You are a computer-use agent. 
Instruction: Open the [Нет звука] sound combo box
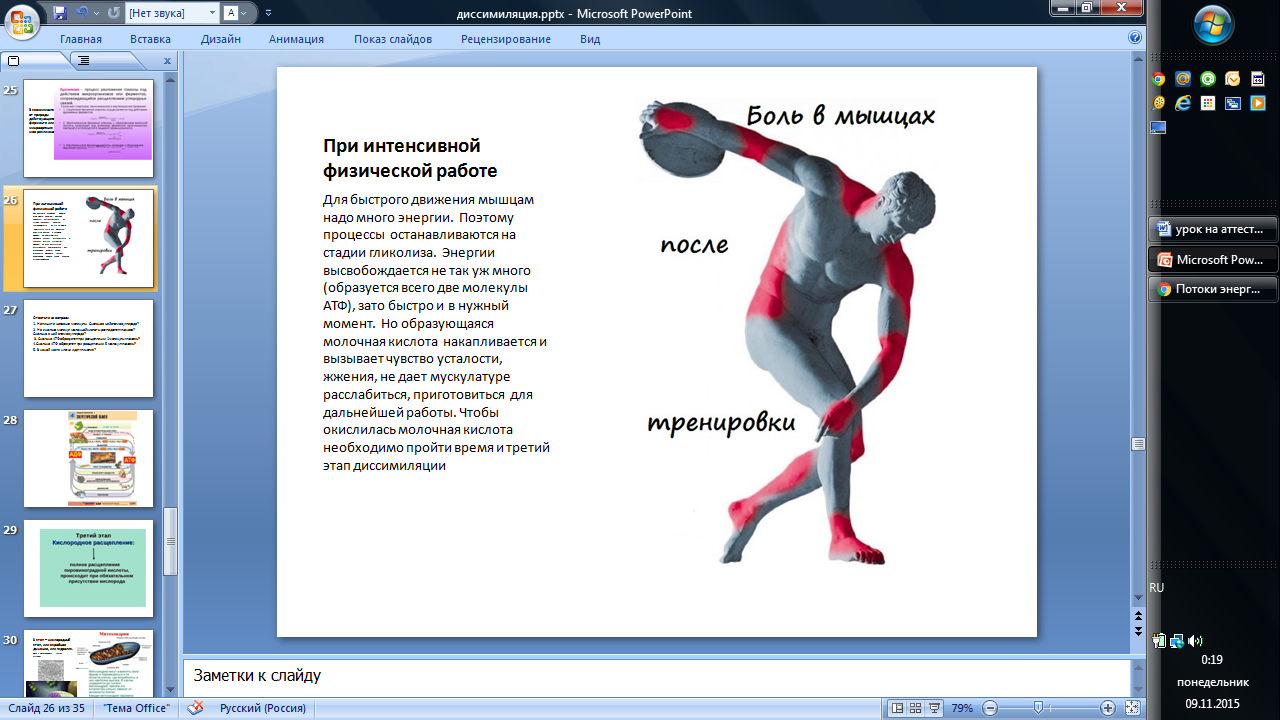(171, 13)
